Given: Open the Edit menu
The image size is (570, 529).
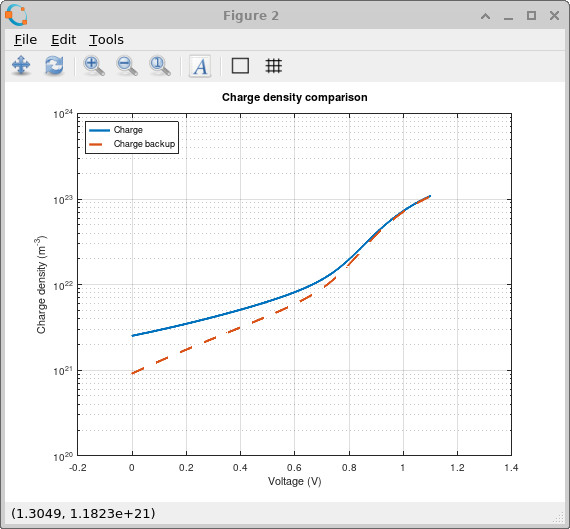Looking at the screenshot, I should pos(63,40).
